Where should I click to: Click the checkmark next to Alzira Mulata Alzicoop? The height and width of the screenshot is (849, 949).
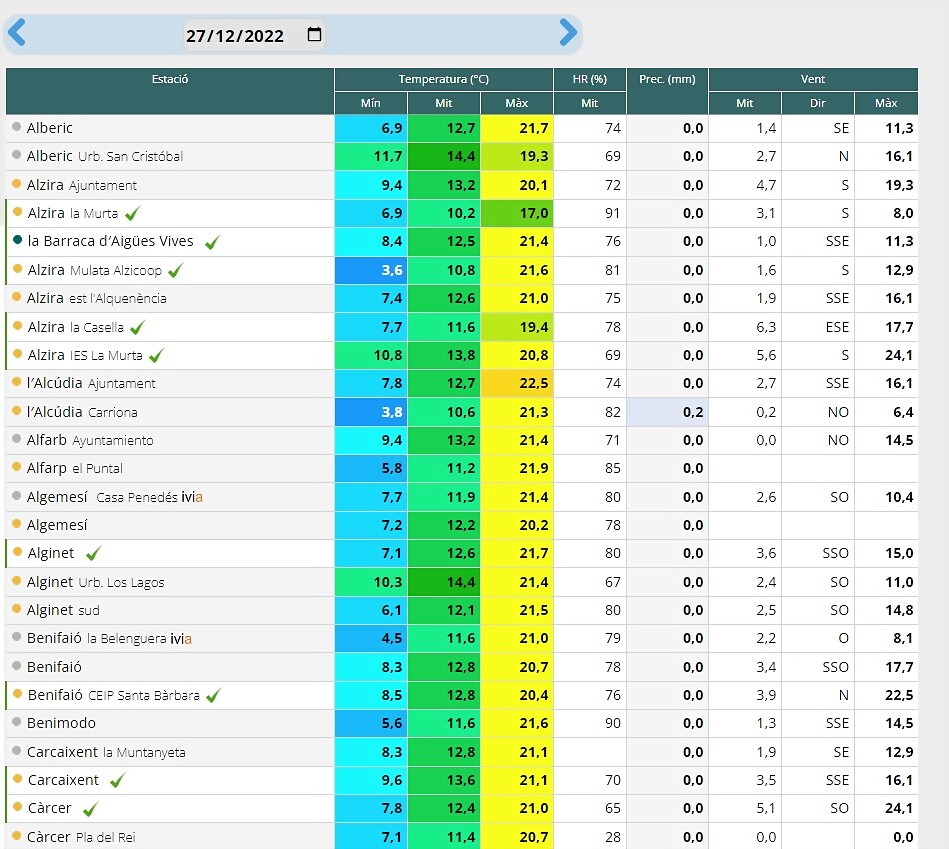tap(176, 270)
